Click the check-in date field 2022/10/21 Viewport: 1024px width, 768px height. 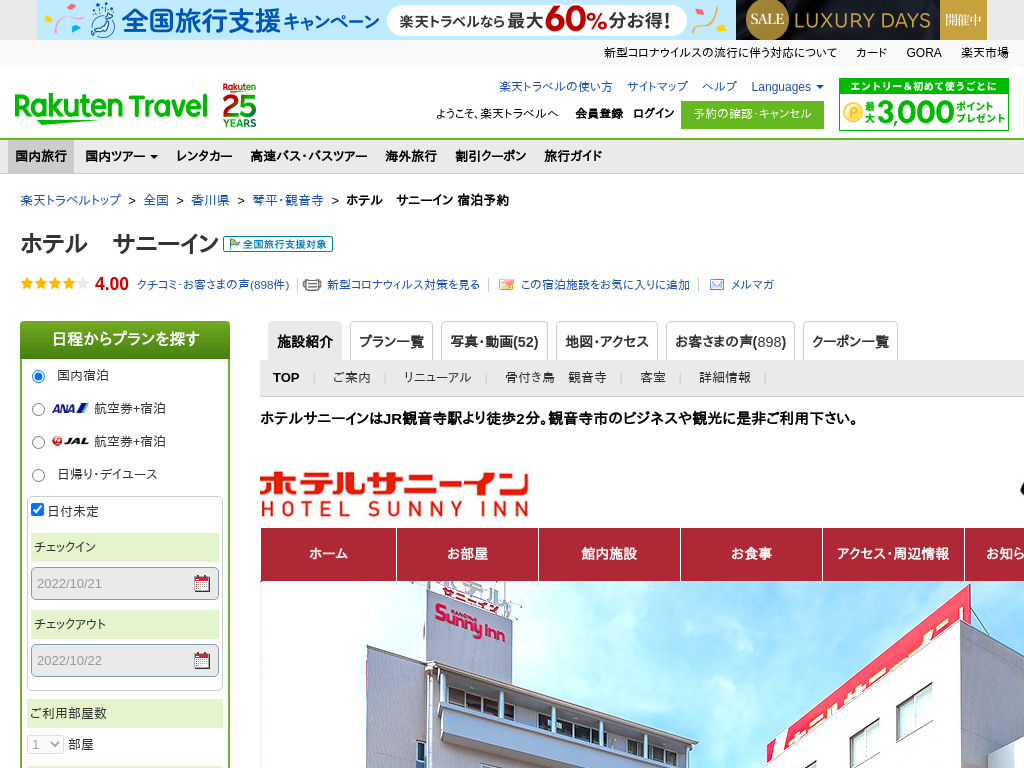tap(125, 583)
